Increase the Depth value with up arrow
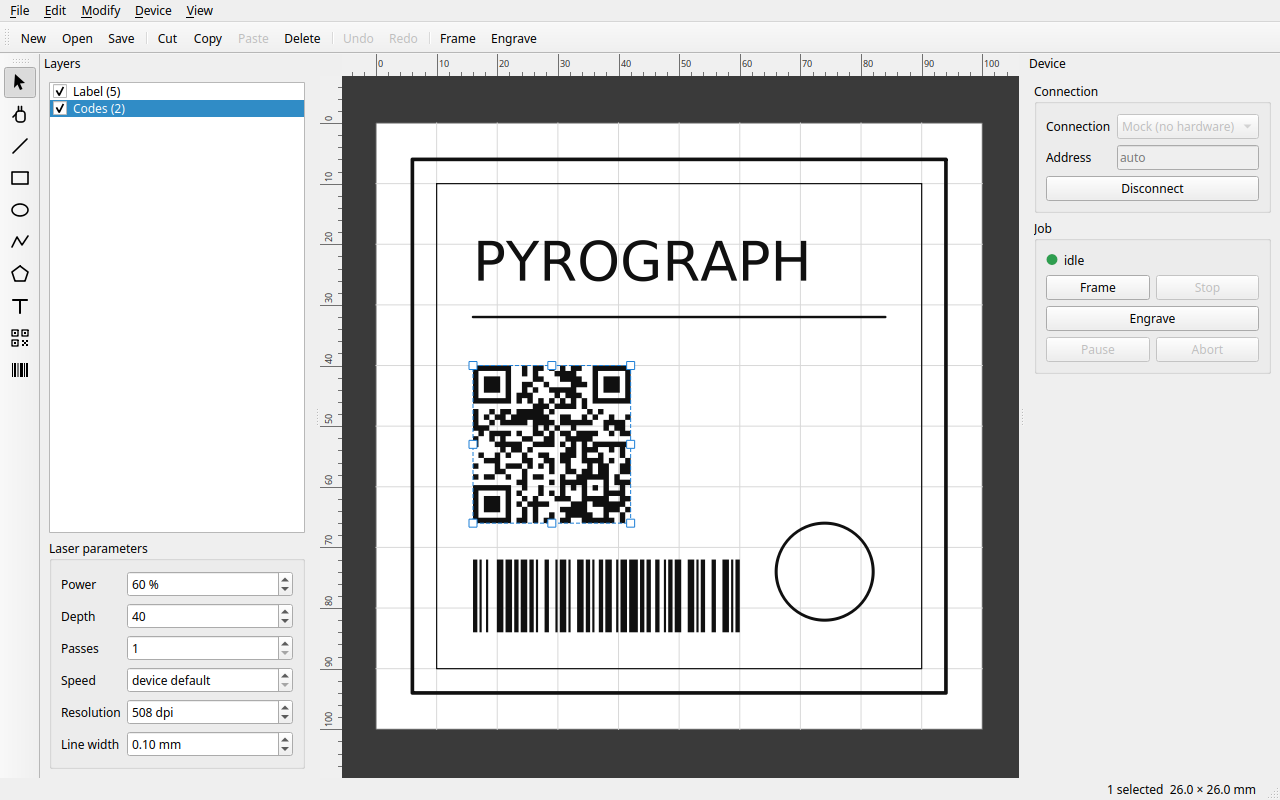This screenshot has height=800, width=1280. [285, 611]
